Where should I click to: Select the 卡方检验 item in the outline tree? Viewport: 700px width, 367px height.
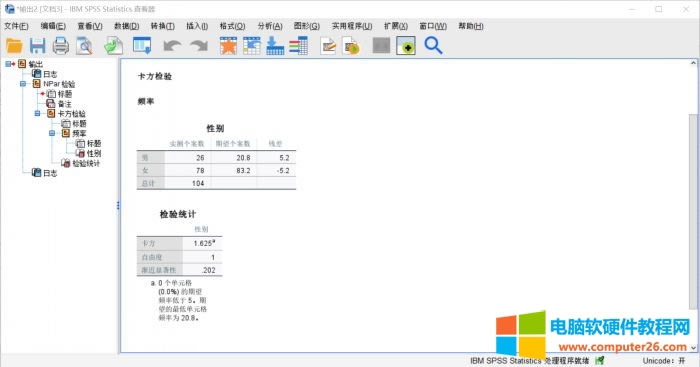71,114
